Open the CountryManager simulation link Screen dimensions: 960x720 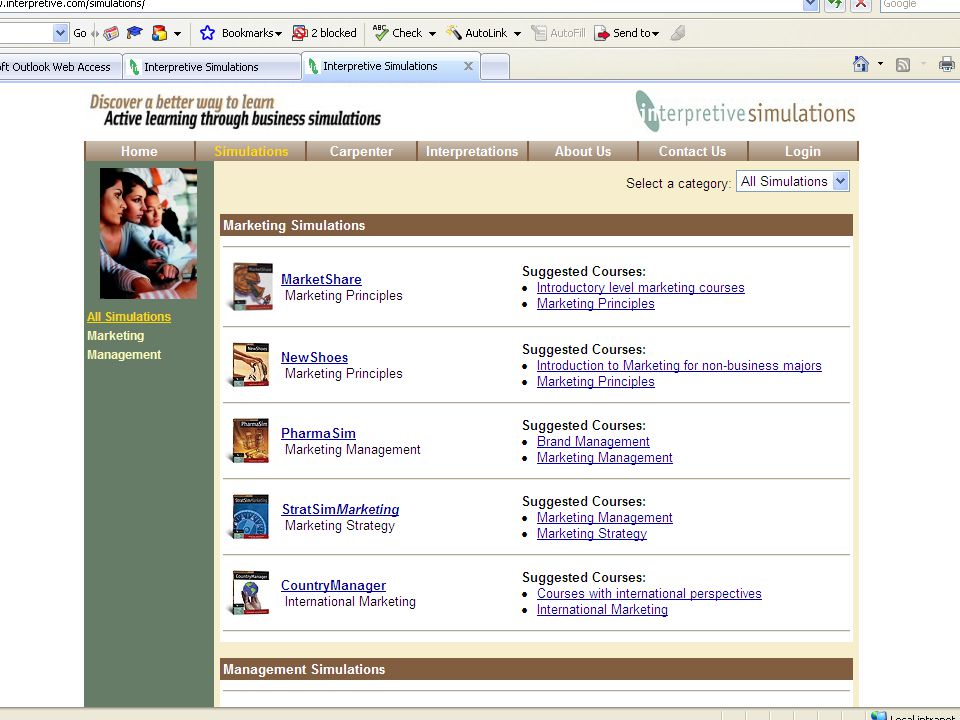pos(333,585)
